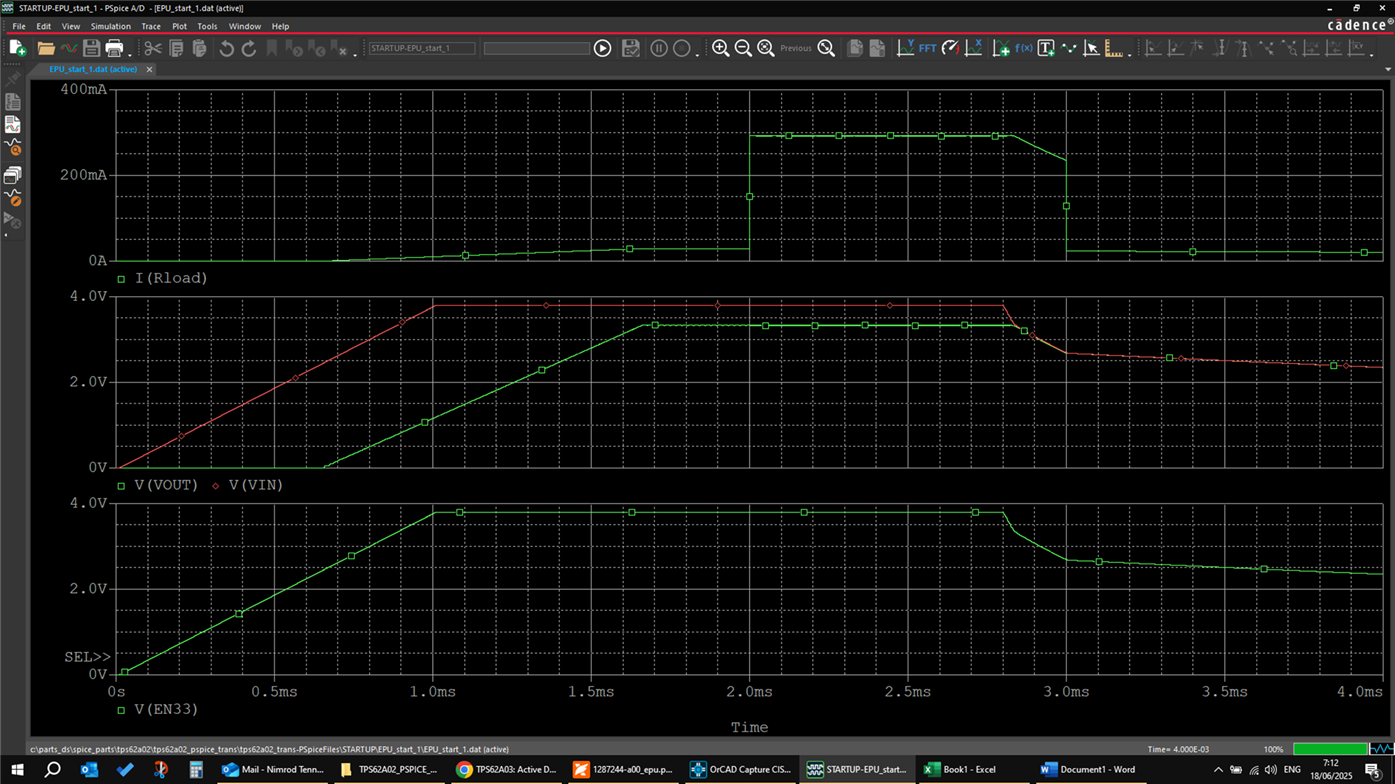Image resolution: width=1395 pixels, height=784 pixels.
Task: Open the Help menu
Action: 280,26
